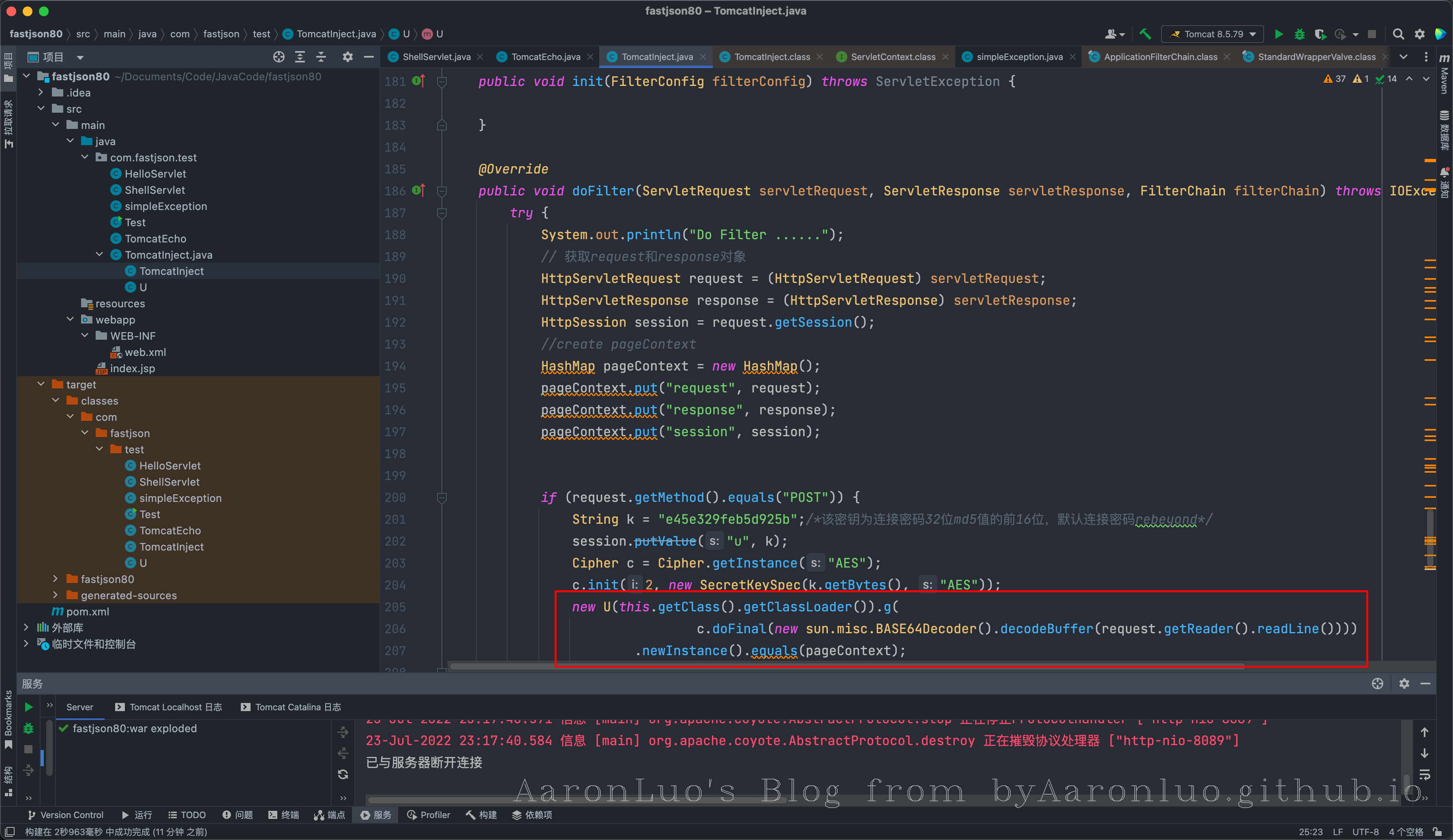Collapse the target folder
Image resolution: width=1453 pixels, height=840 pixels.
(x=41, y=384)
